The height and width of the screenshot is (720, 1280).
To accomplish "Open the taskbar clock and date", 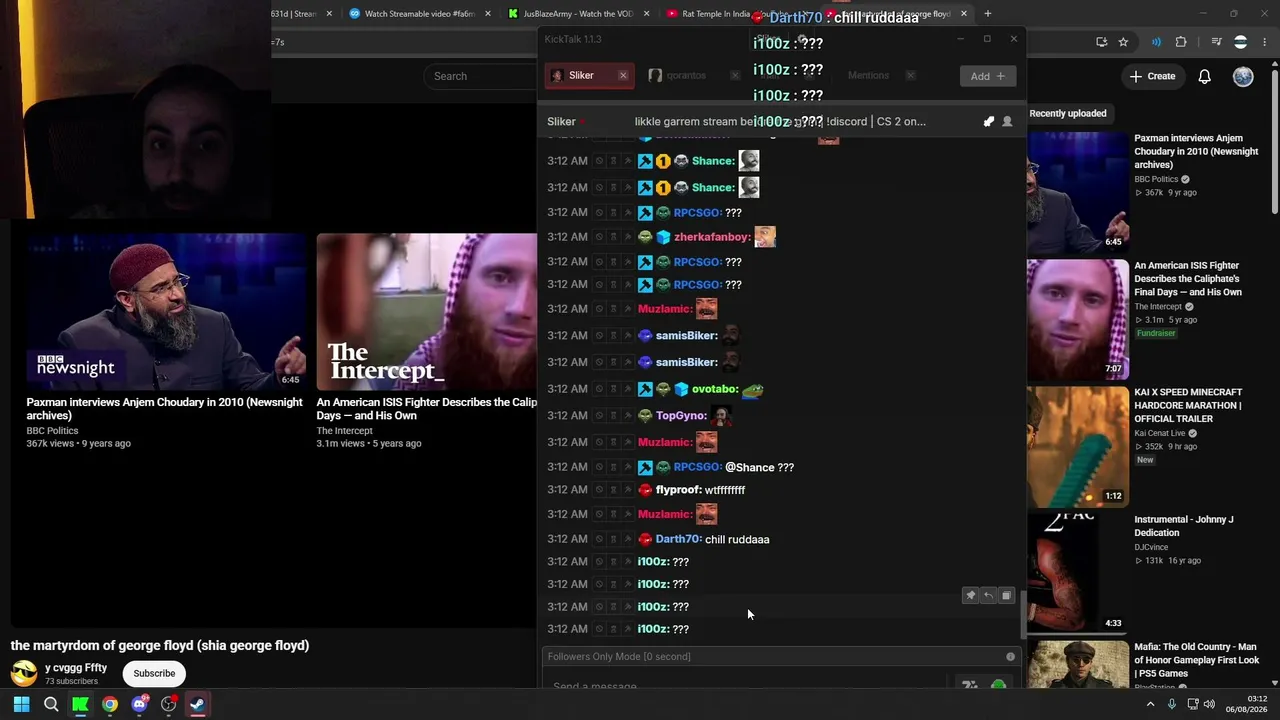I will pyautogui.click(x=1248, y=704).
